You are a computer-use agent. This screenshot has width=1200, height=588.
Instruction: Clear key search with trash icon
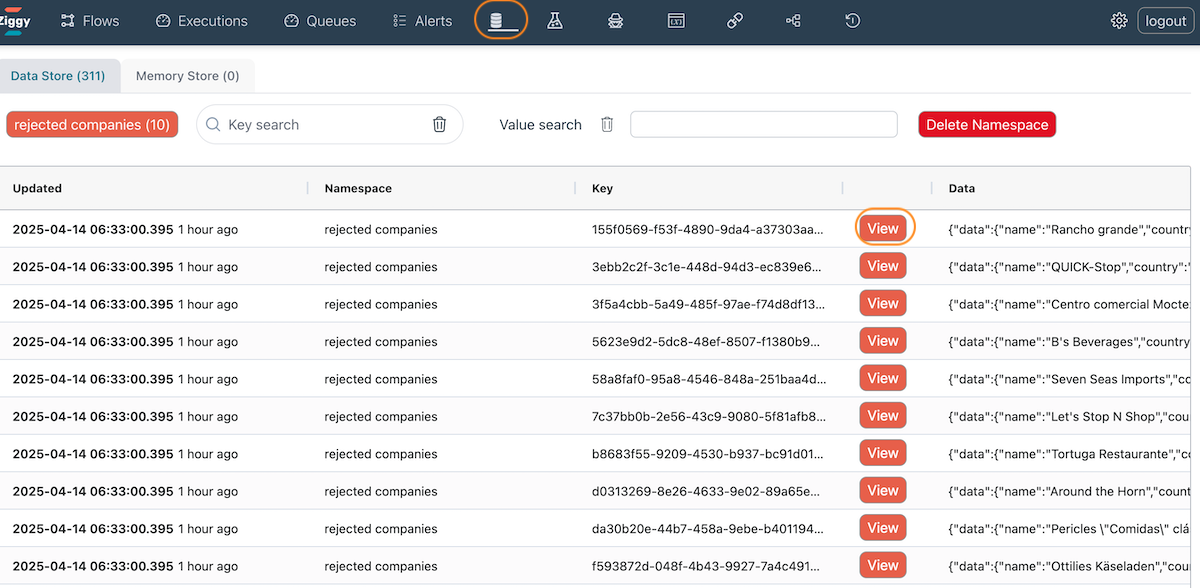(439, 125)
